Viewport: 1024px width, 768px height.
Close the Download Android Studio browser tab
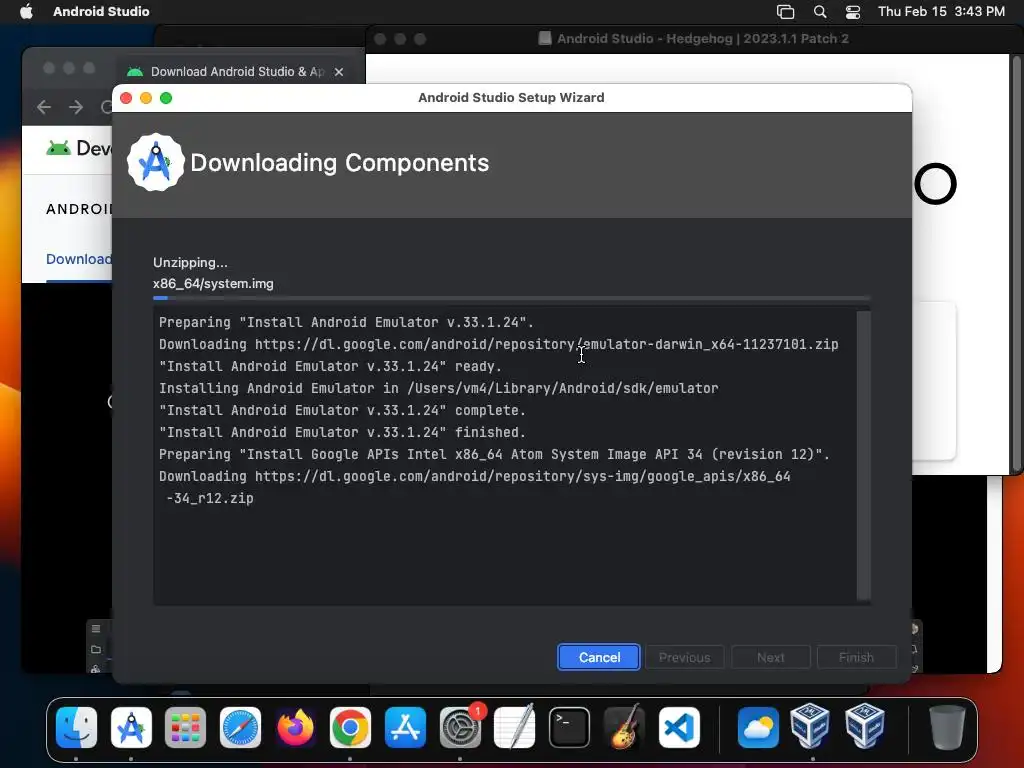[339, 72]
